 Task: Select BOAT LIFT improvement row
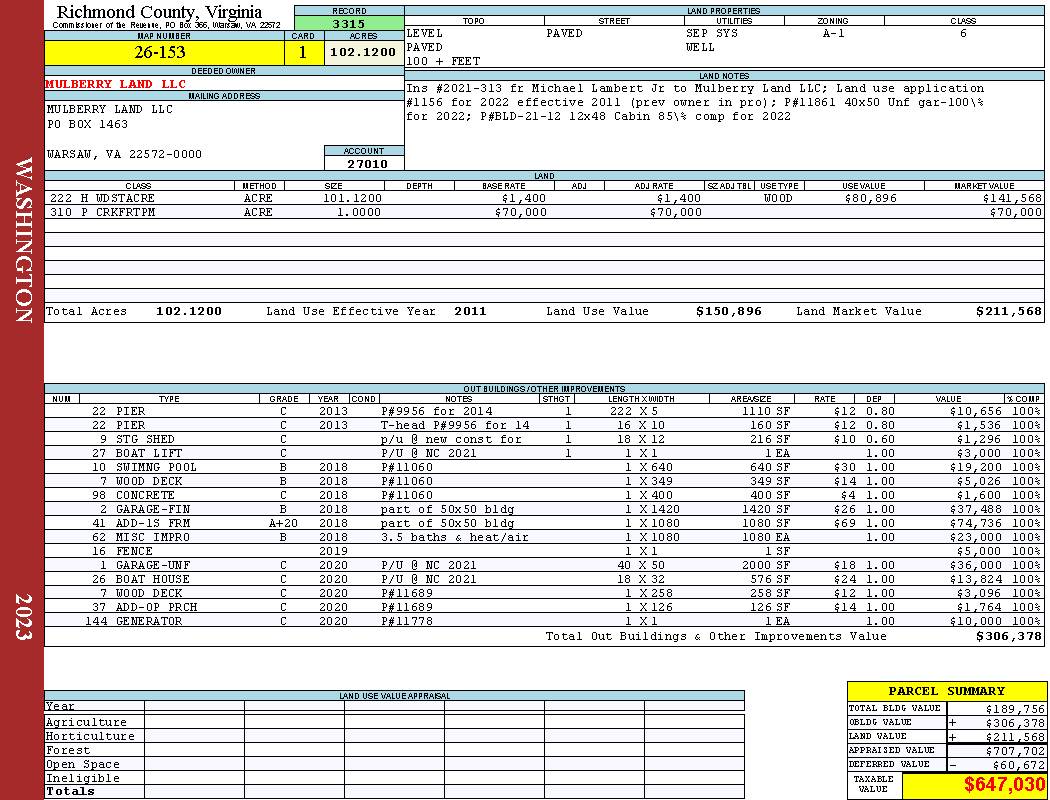click(x=149, y=453)
